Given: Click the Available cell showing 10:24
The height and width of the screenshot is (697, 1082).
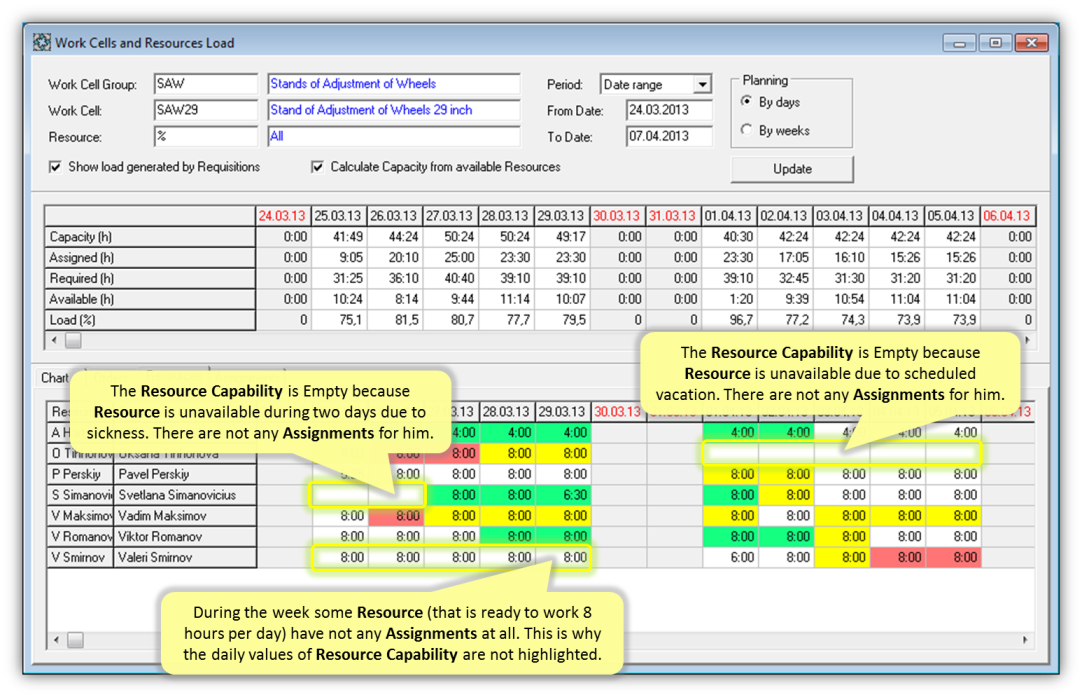Looking at the screenshot, I should tap(339, 299).
